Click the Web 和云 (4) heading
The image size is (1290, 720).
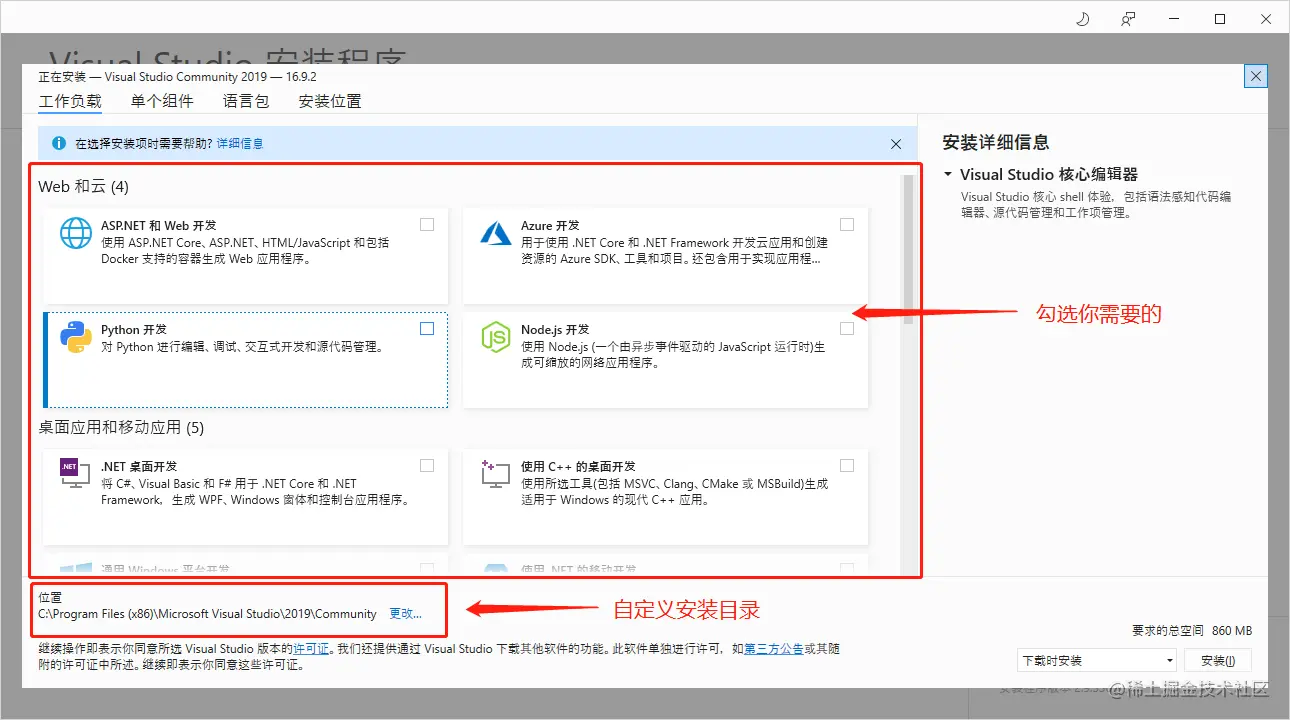click(83, 187)
